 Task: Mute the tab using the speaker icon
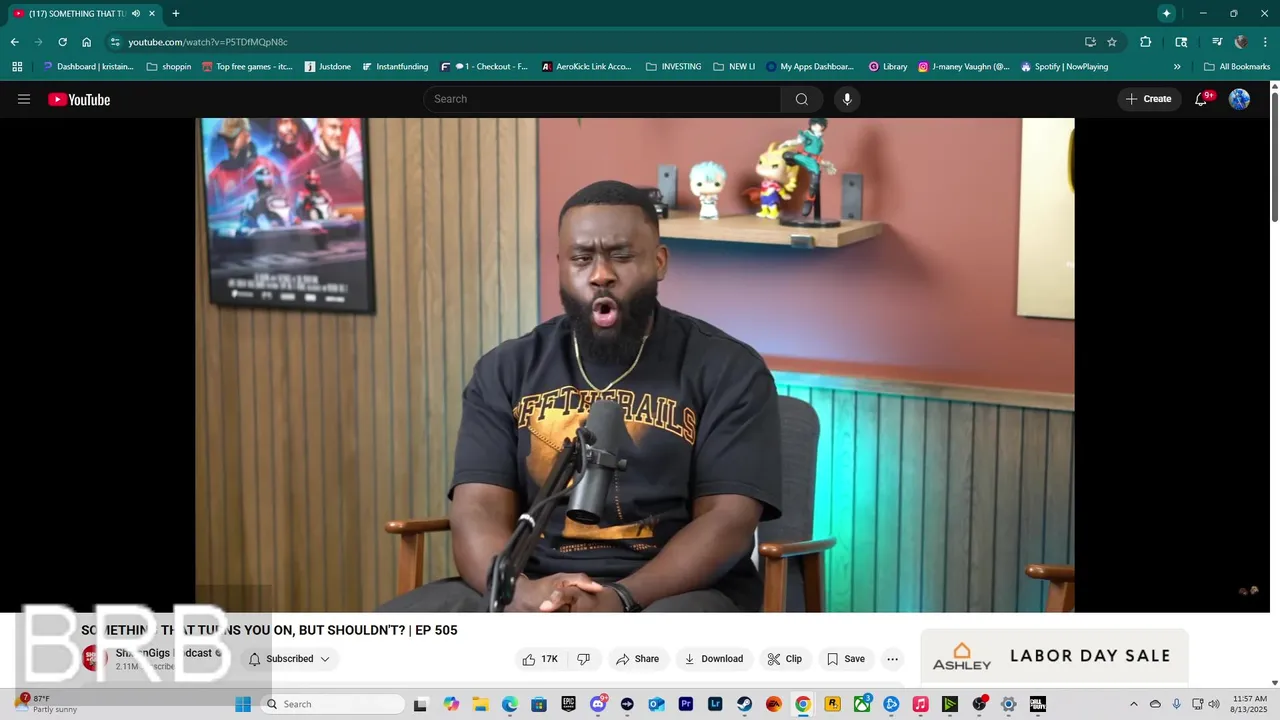click(x=136, y=14)
